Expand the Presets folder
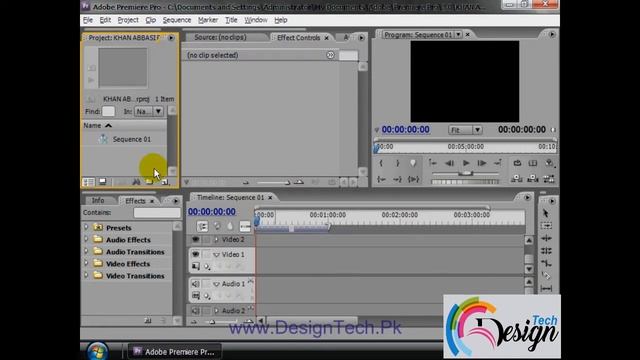Screen dimensions: 640x360 click(86, 227)
